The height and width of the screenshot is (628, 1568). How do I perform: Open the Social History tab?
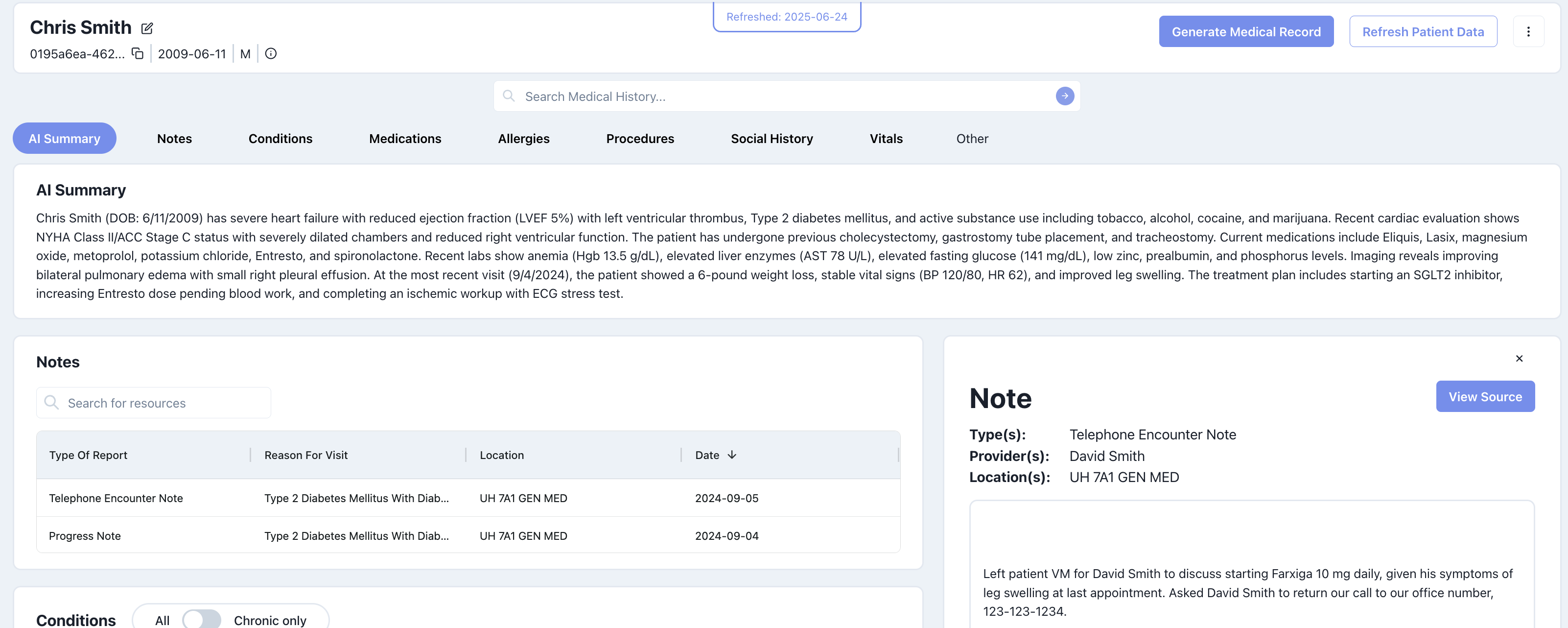[x=771, y=138]
